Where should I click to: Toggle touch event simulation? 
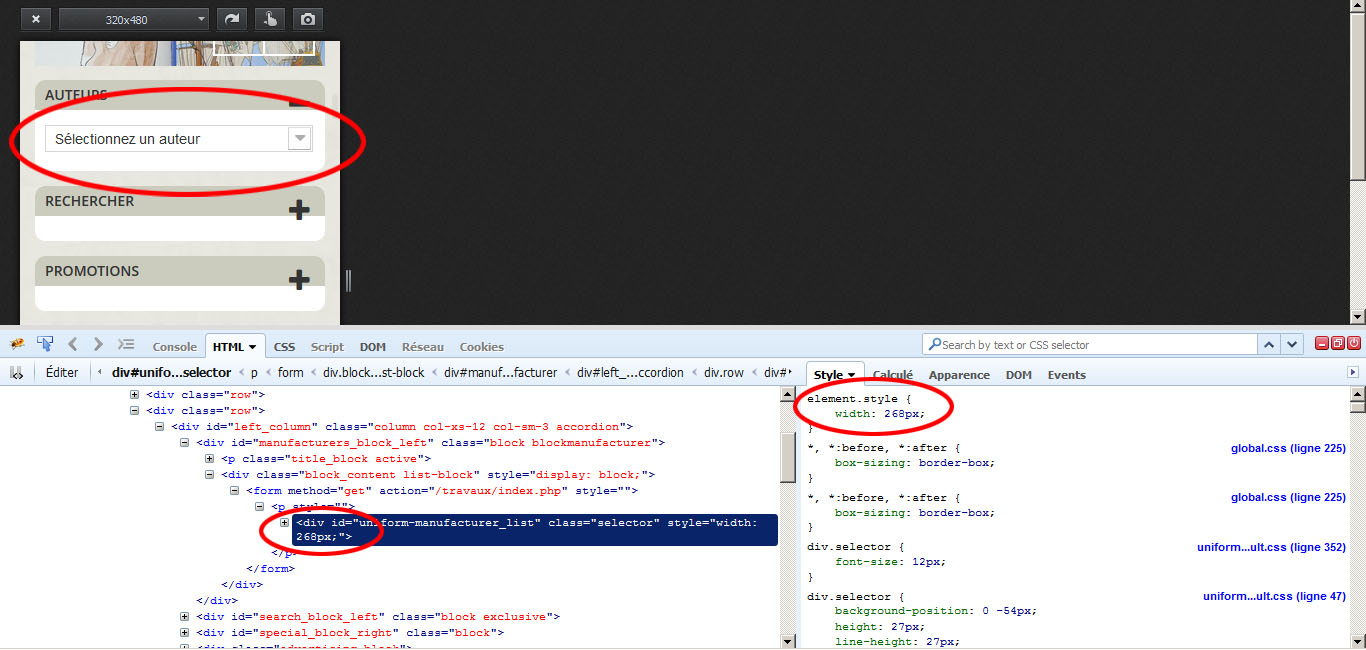(270, 19)
